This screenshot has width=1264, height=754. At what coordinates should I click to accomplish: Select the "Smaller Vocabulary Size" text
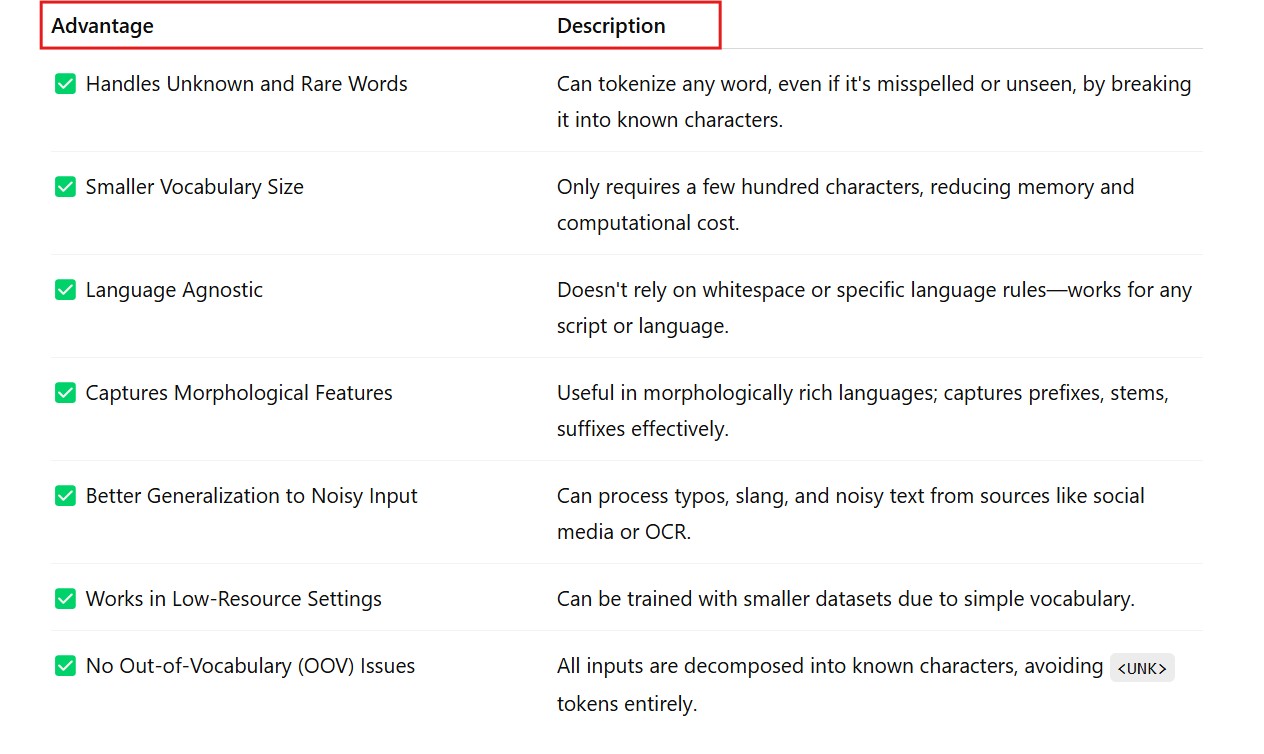pyautogui.click(x=194, y=187)
